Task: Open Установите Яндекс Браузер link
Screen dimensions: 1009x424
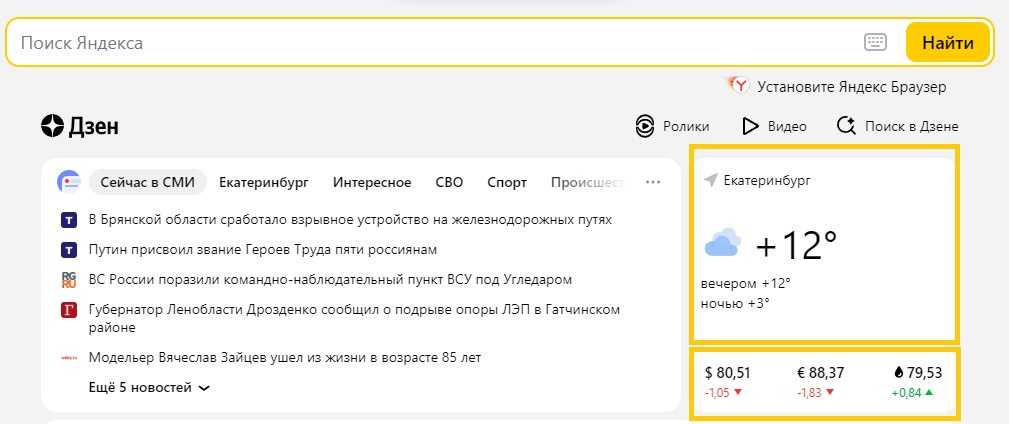Action: pyautogui.click(x=851, y=87)
